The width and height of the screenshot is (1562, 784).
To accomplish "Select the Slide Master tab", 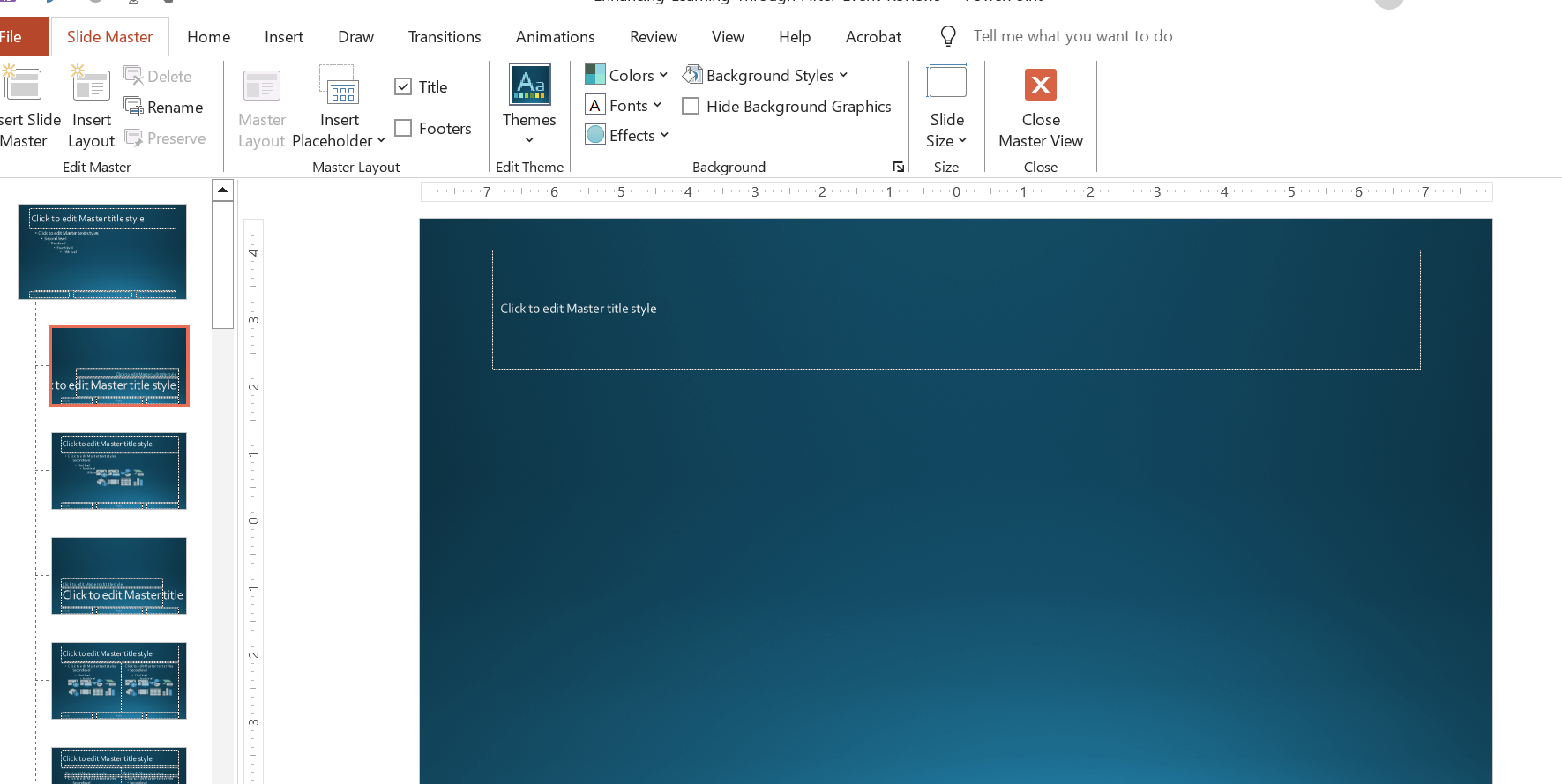I will click(109, 36).
